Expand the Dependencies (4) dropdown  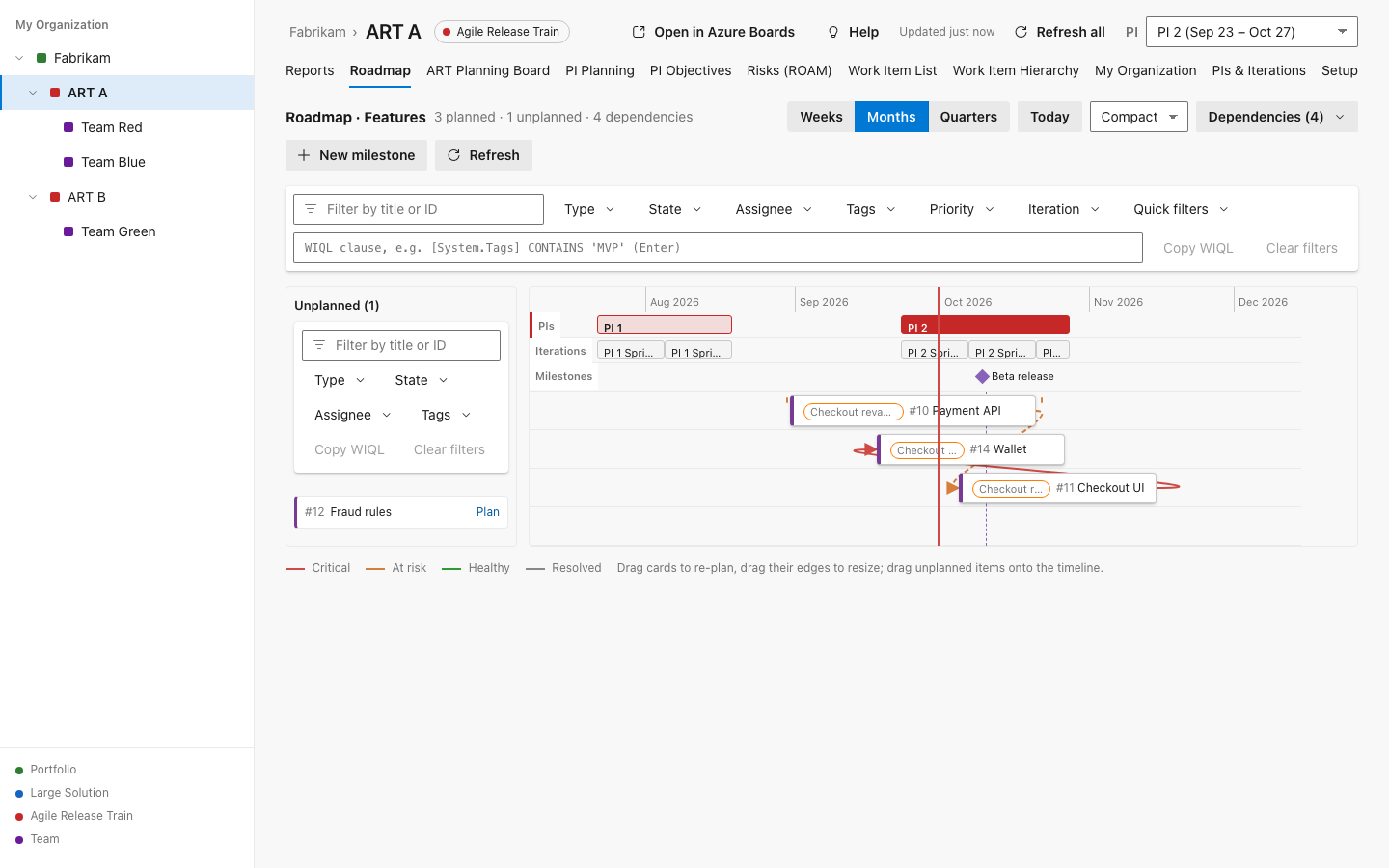click(x=1276, y=117)
